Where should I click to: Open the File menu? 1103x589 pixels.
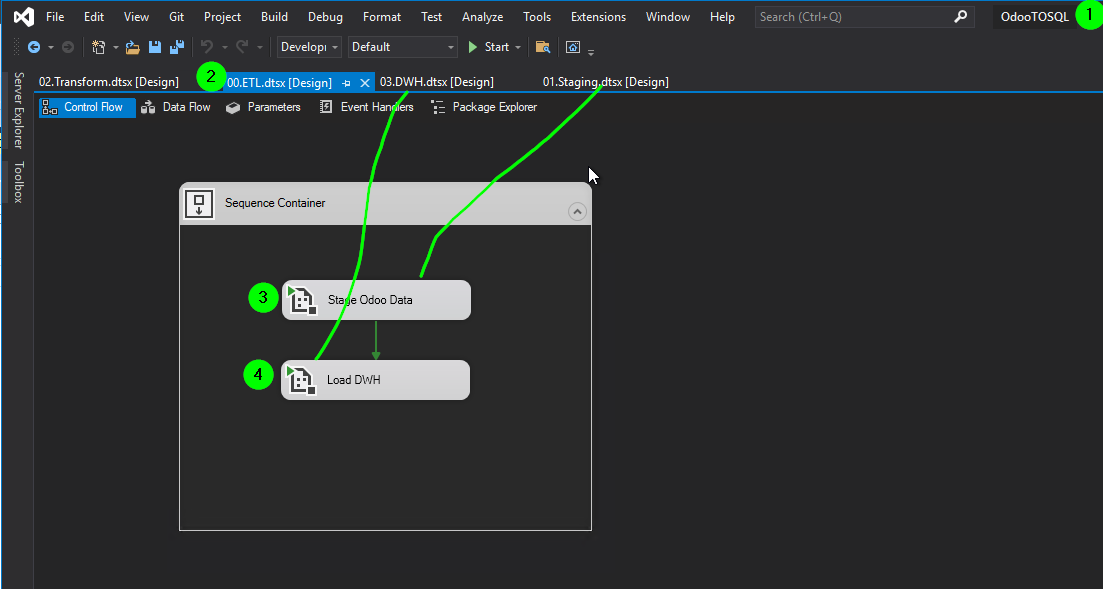click(55, 17)
